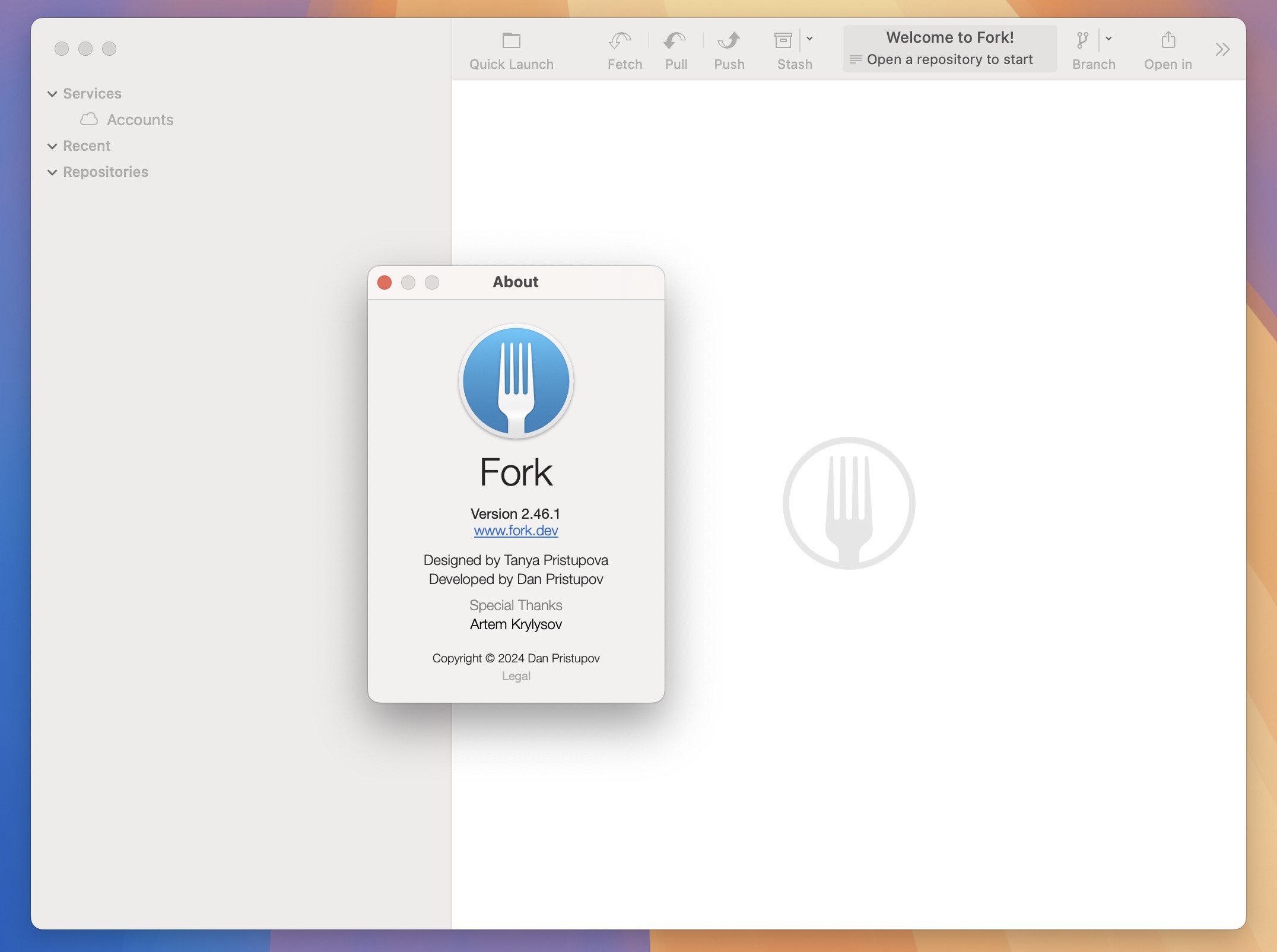Click the Branch toolbar icon
Screen dimensions: 1277x952
point(1082,40)
